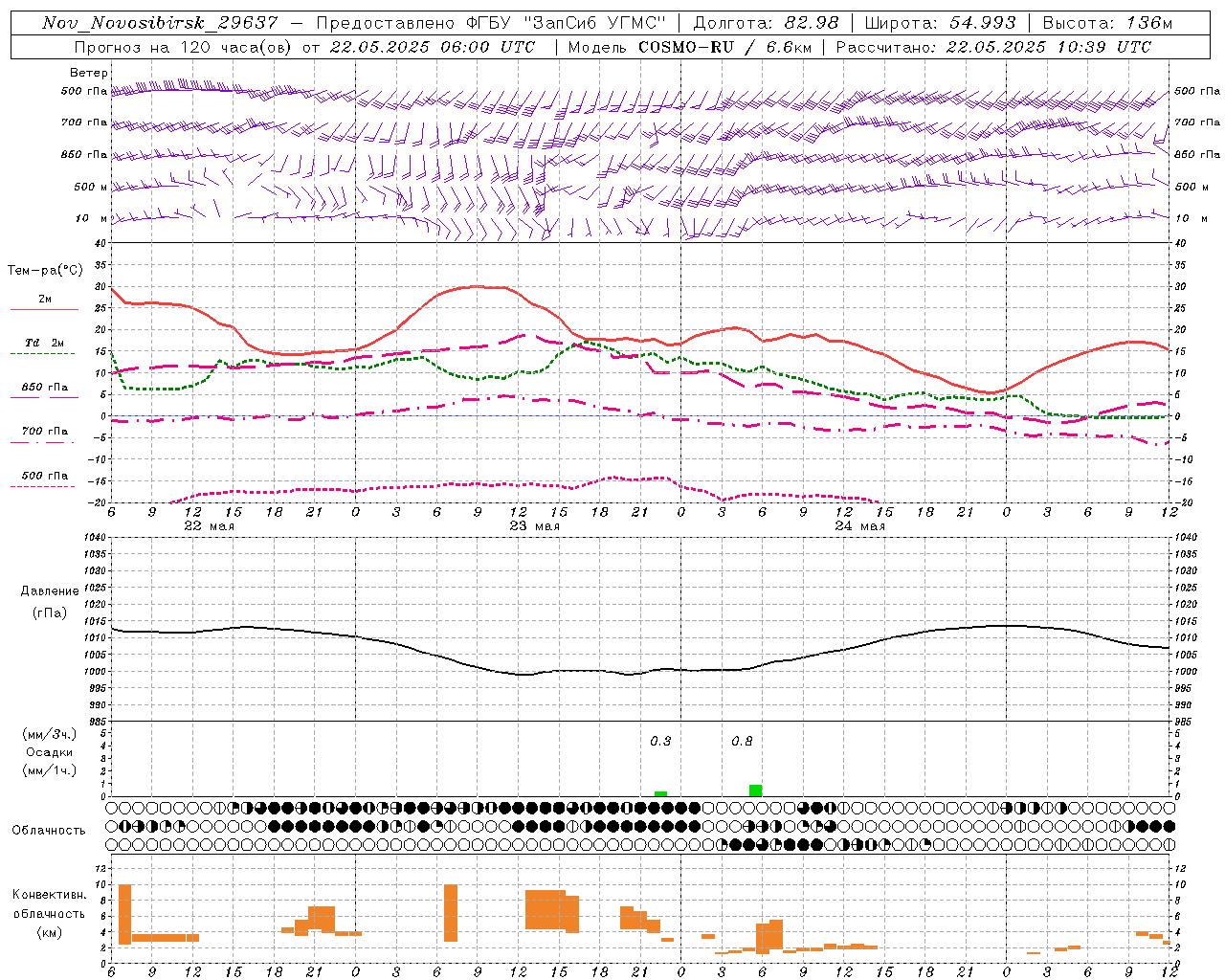Click the Тем-ра(°C) axis label

click(45, 271)
